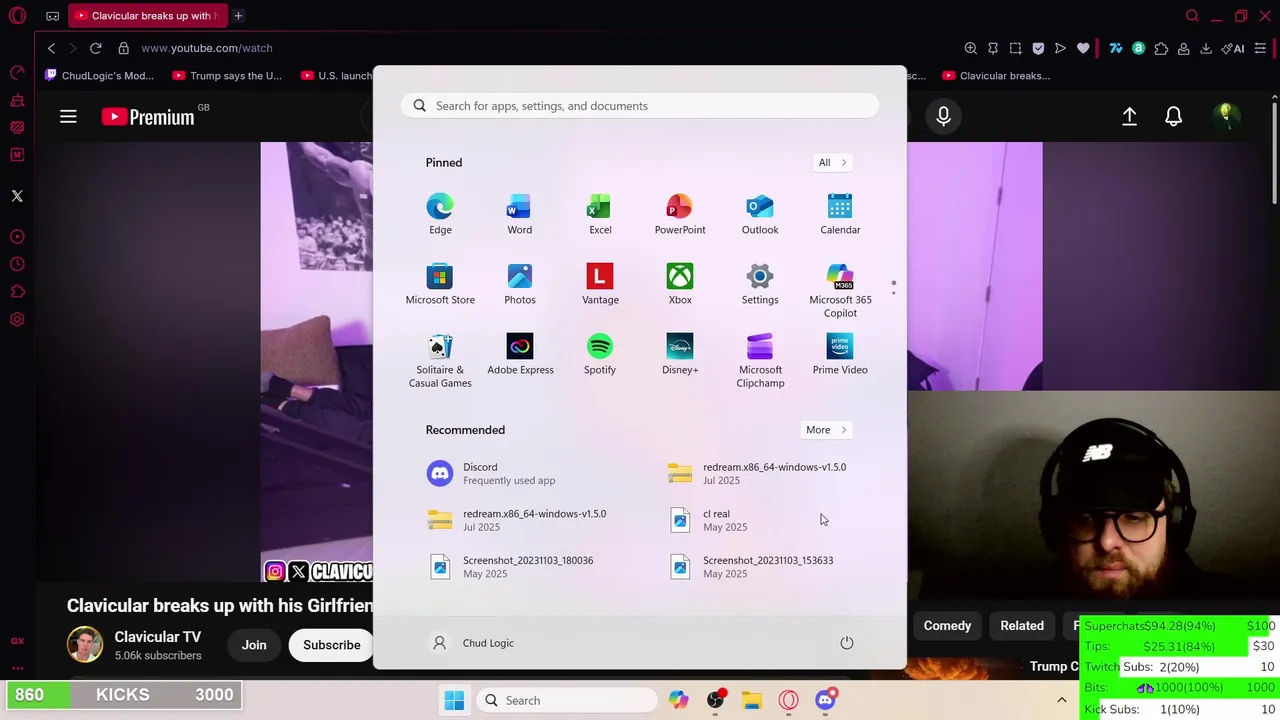The image size is (1280, 720).
Task: Open Prime Video app
Action: tap(840, 354)
